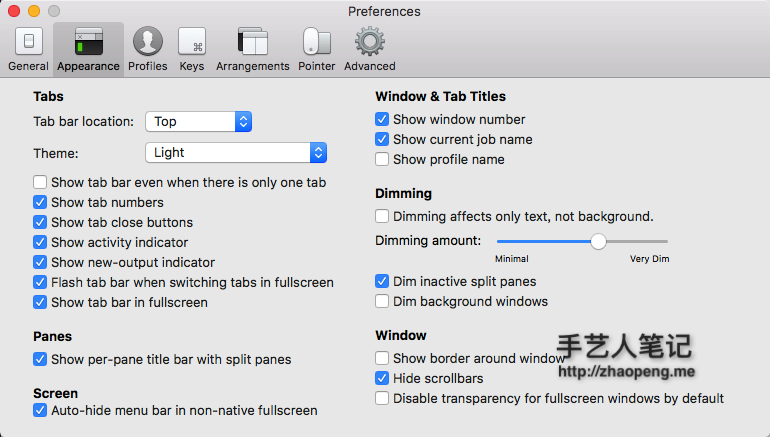This screenshot has height=437, width=770.
Task: Enable Dim background windows
Action: pos(382,301)
